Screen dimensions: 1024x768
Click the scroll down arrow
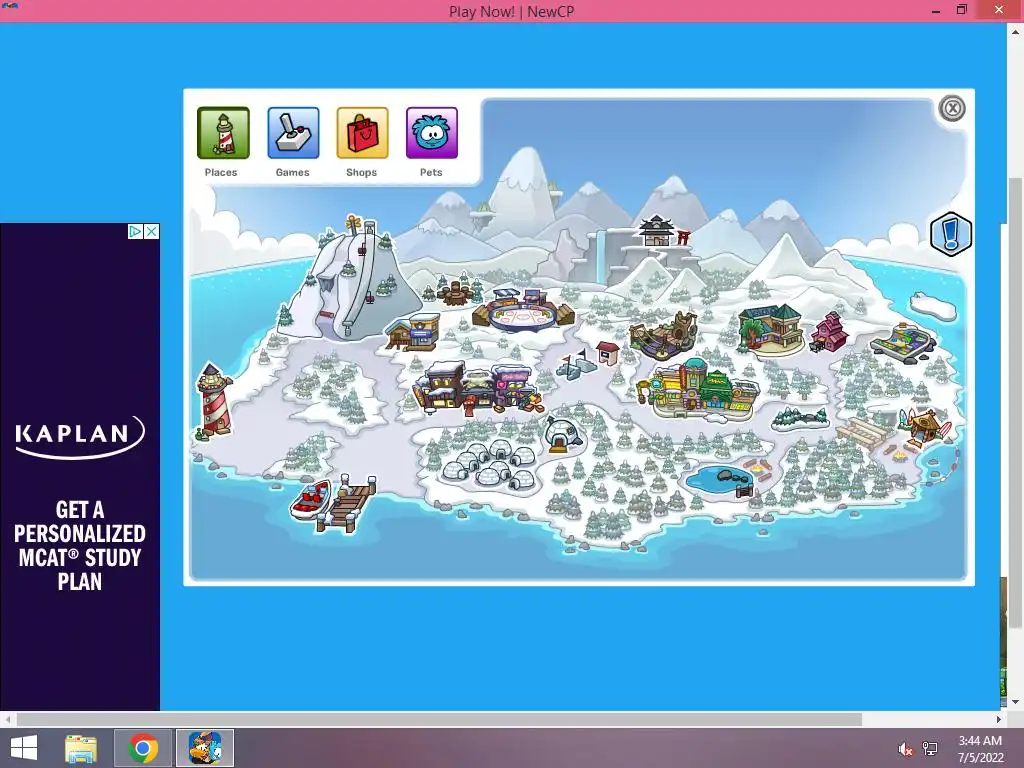coord(1016,702)
